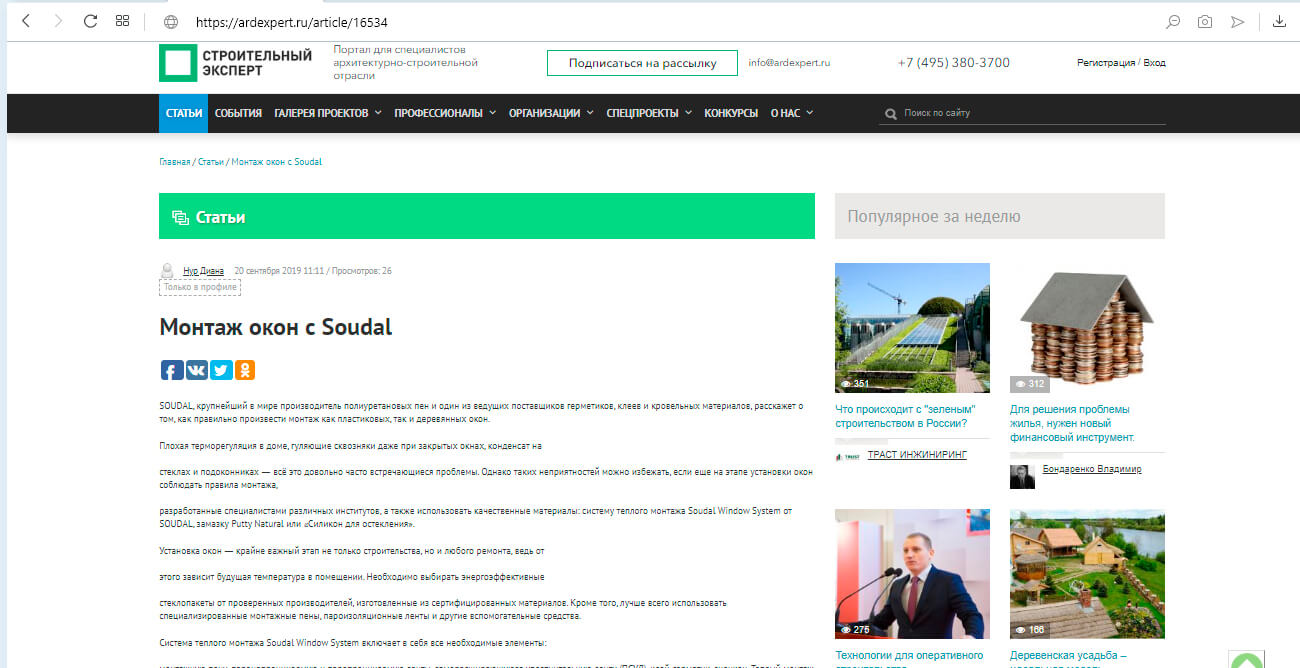The image size is (1300, 668).
Task: Expand the О НАС dropdown menu
Action: coord(792,113)
